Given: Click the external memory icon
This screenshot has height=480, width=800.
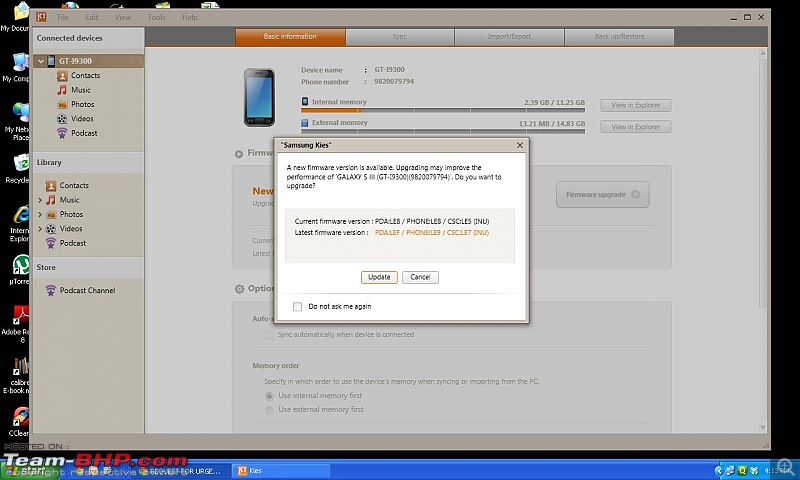Looking at the screenshot, I should [x=305, y=122].
